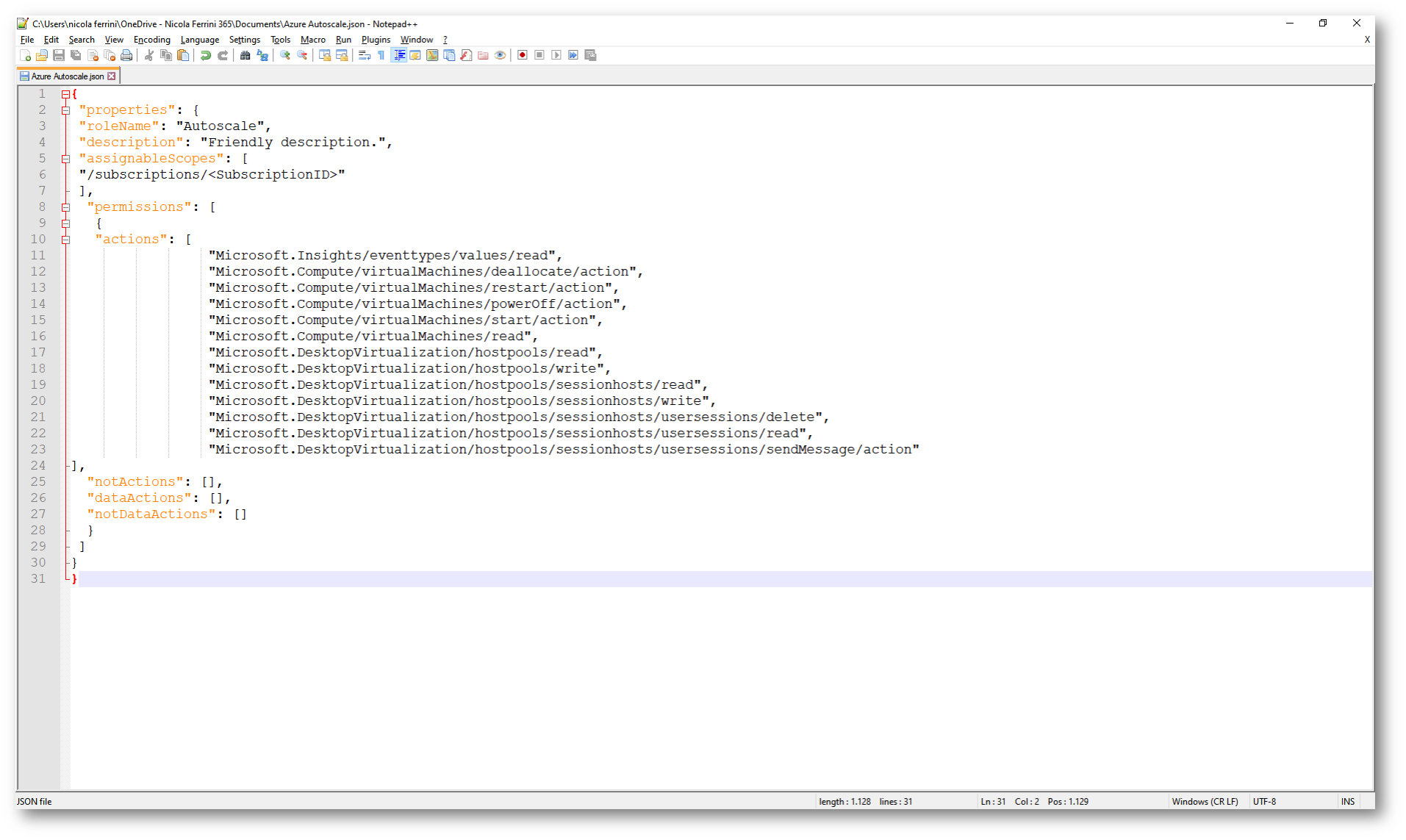Open the Function List panel icon
This screenshot has width=1406, height=840.
(x=466, y=55)
